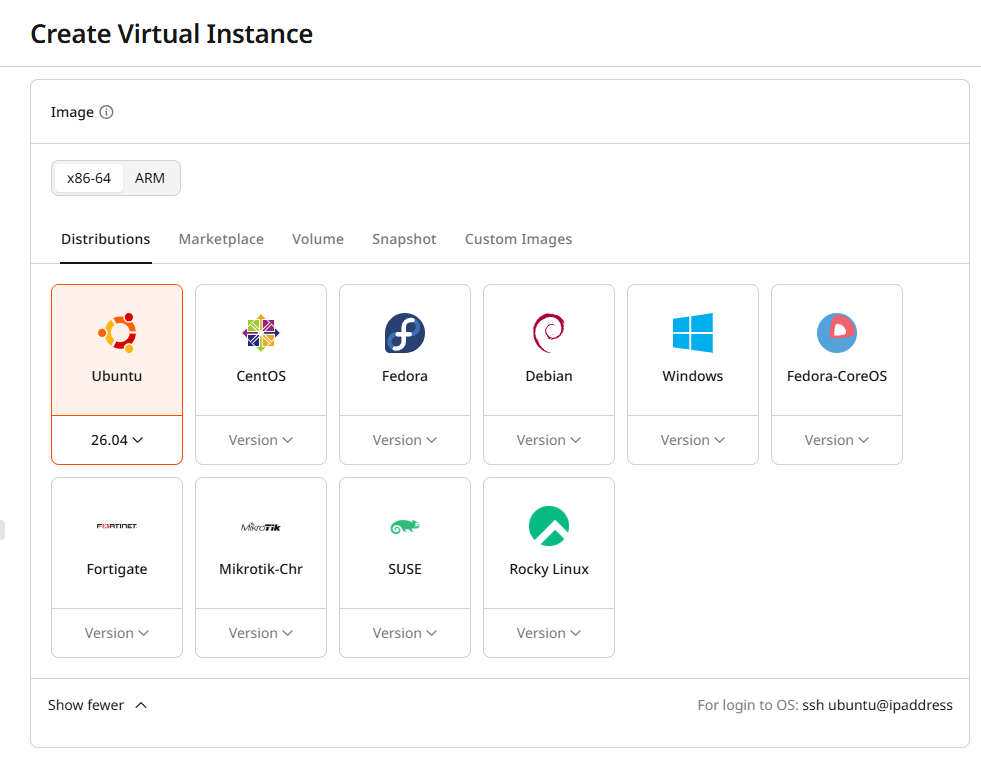Click the Mikrotik-Chr card label
The image size is (981, 757).
261,569
